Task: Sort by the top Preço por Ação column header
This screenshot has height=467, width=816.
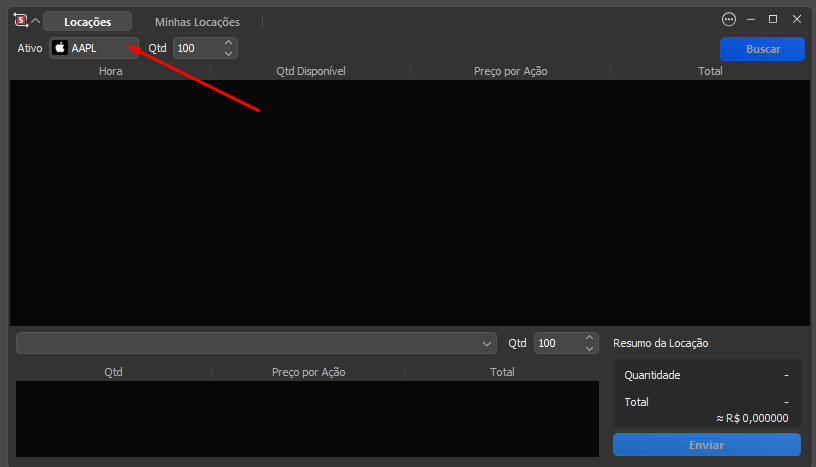Action: click(511, 71)
